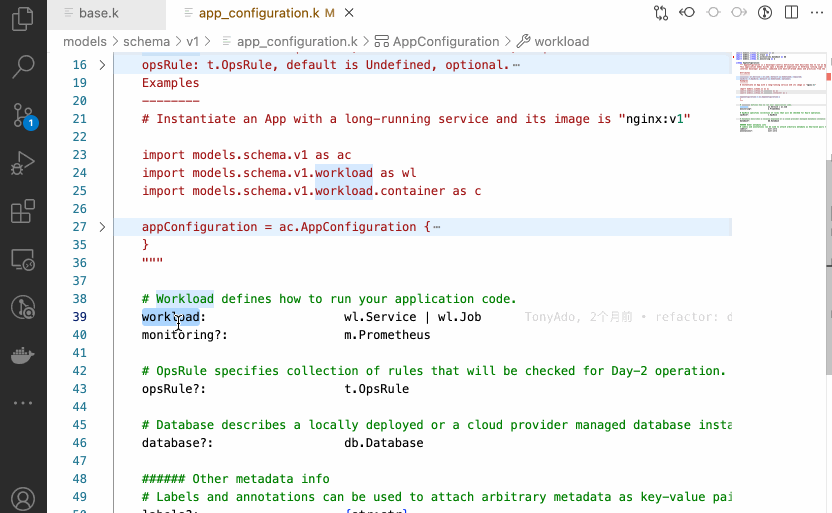
Task: Click line number 39 in gutter
Action: [80, 317]
